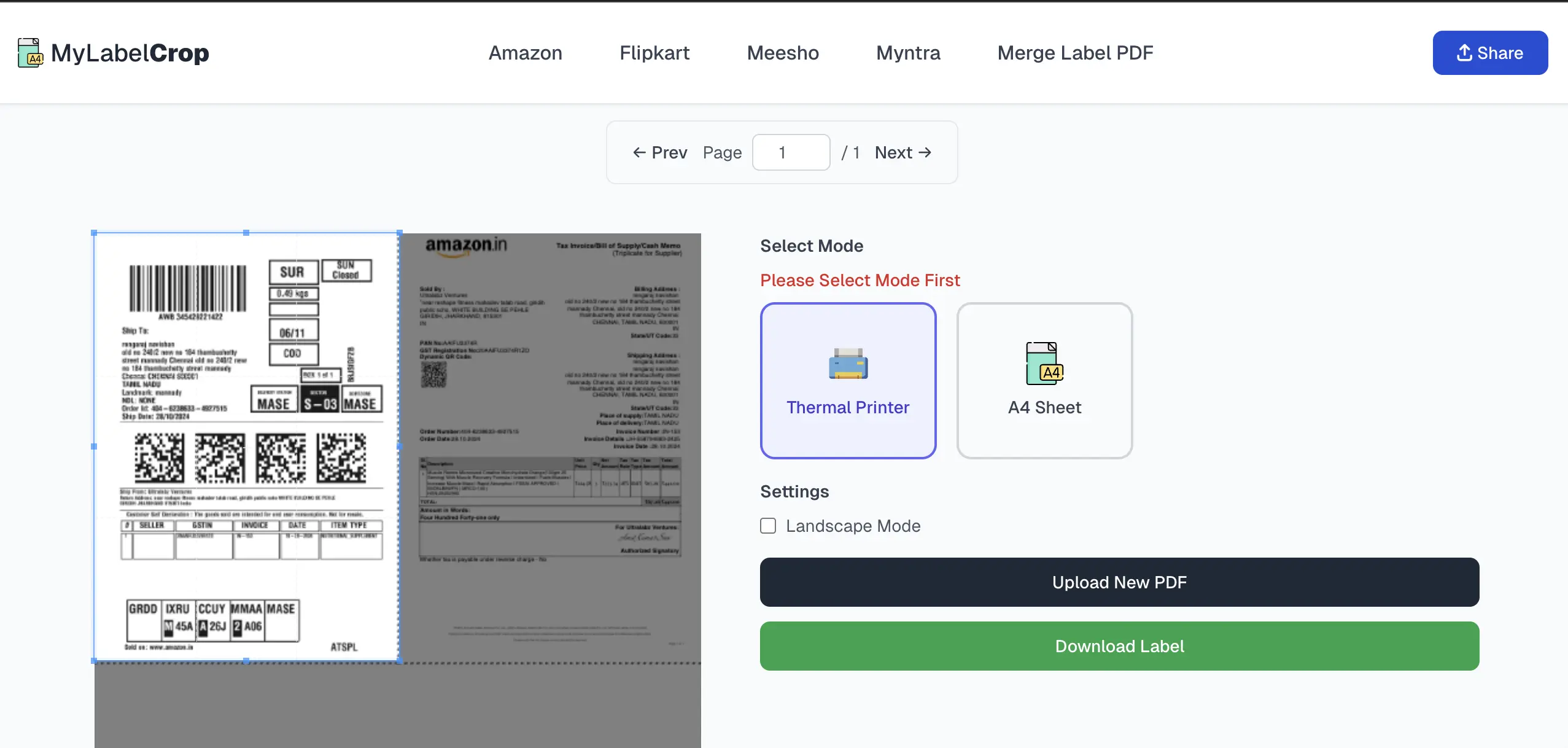Image resolution: width=1568 pixels, height=748 pixels.
Task: Open the Amazon section
Action: (x=524, y=53)
